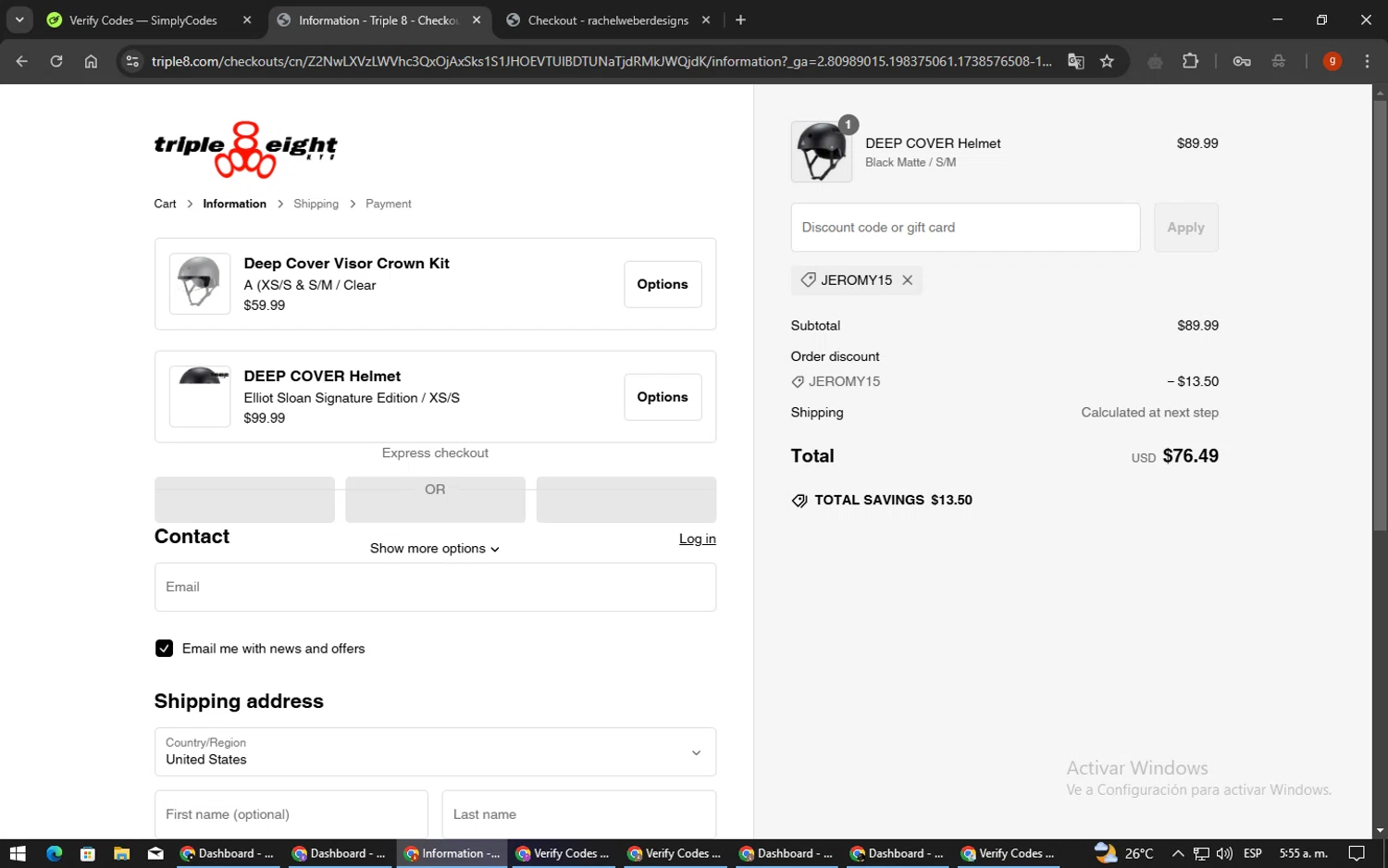This screenshot has height=868, width=1388.
Task: Go to browser home page
Action: coord(91,61)
